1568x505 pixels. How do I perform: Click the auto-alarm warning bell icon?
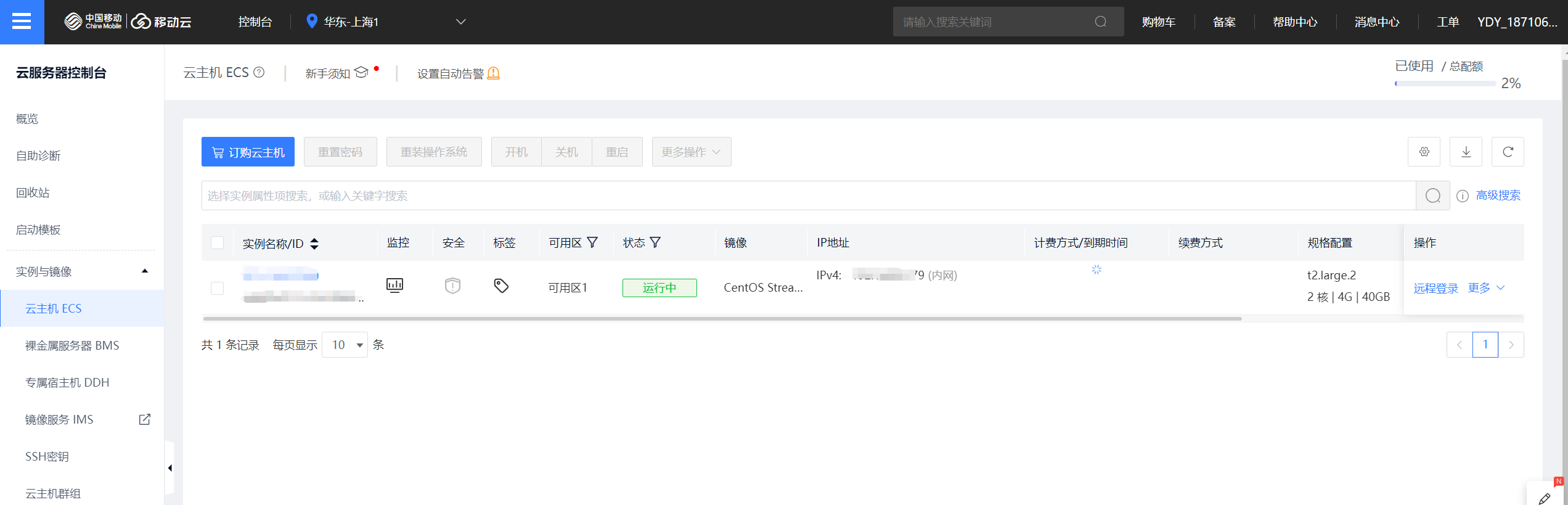click(494, 73)
